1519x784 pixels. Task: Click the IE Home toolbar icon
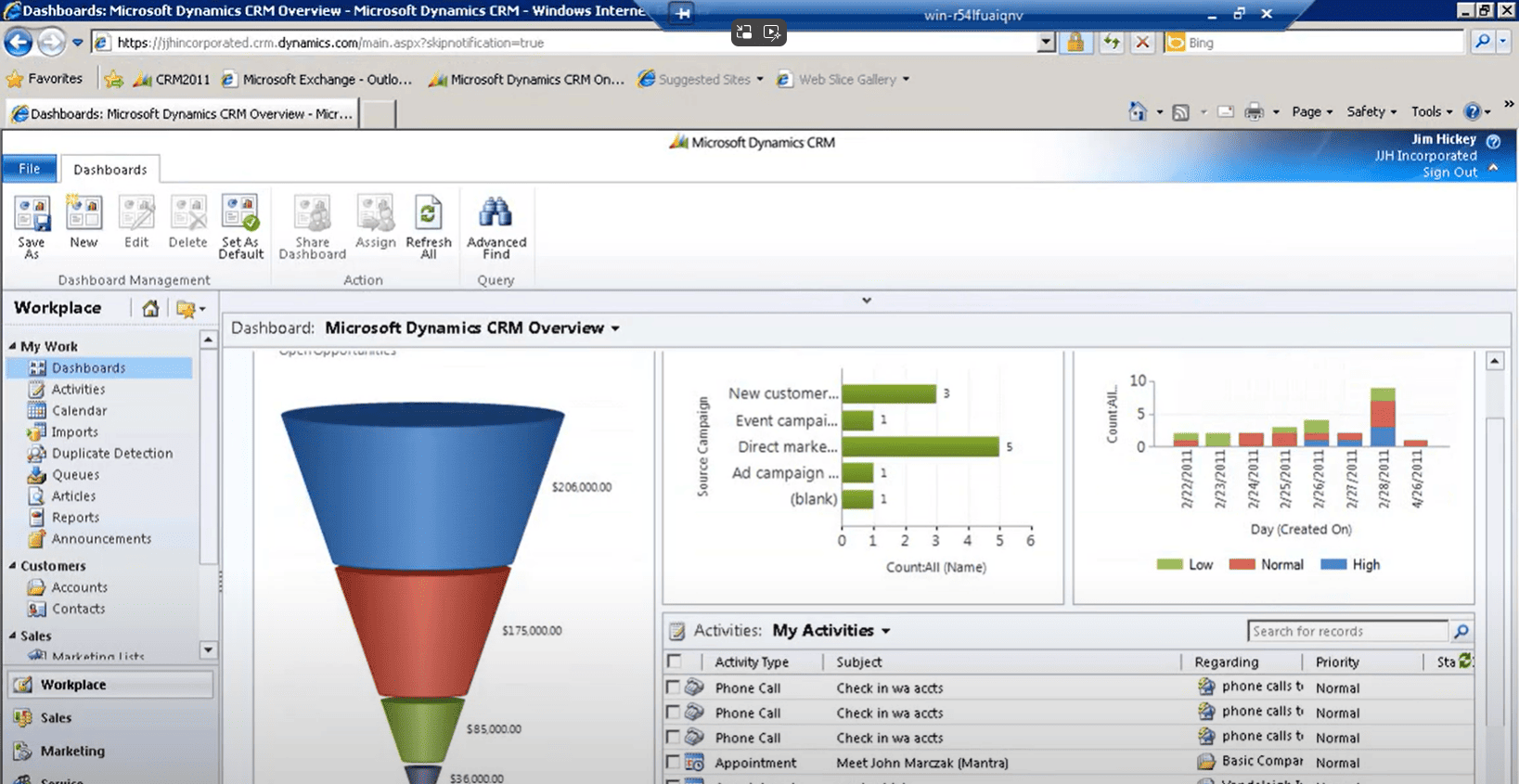point(1138,111)
